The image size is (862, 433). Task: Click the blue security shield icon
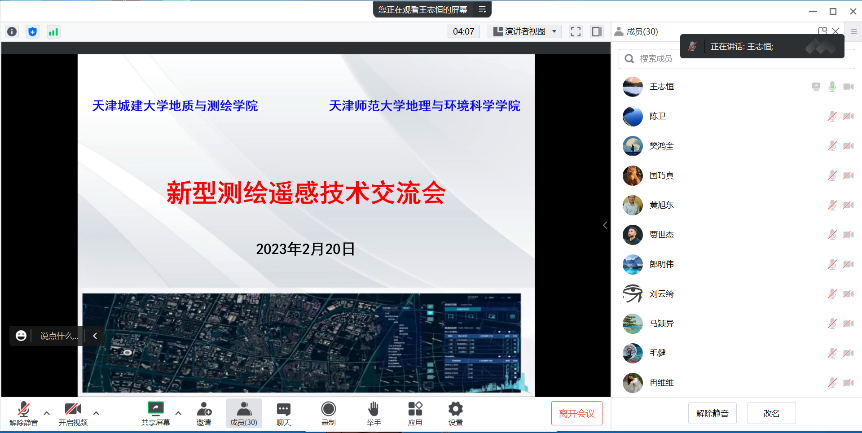(x=32, y=32)
